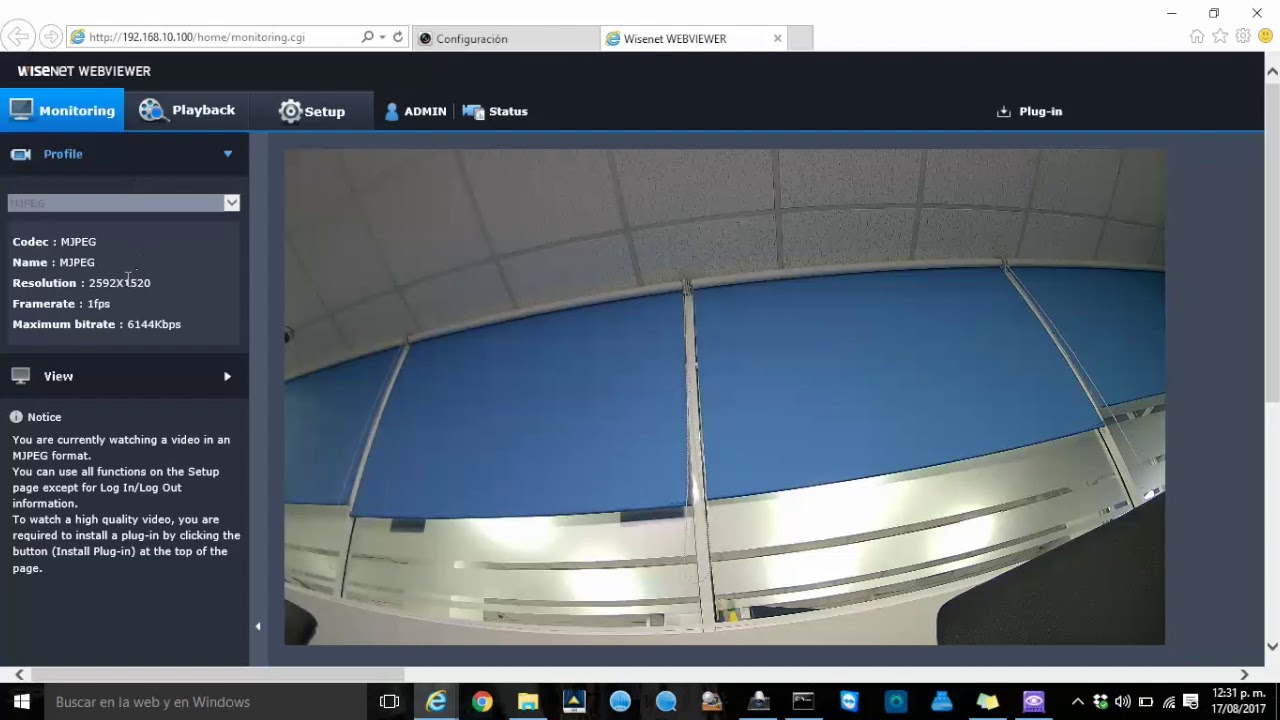The height and width of the screenshot is (720, 1280).
Task: Click the camera live video feed
Action: (724, 397)
